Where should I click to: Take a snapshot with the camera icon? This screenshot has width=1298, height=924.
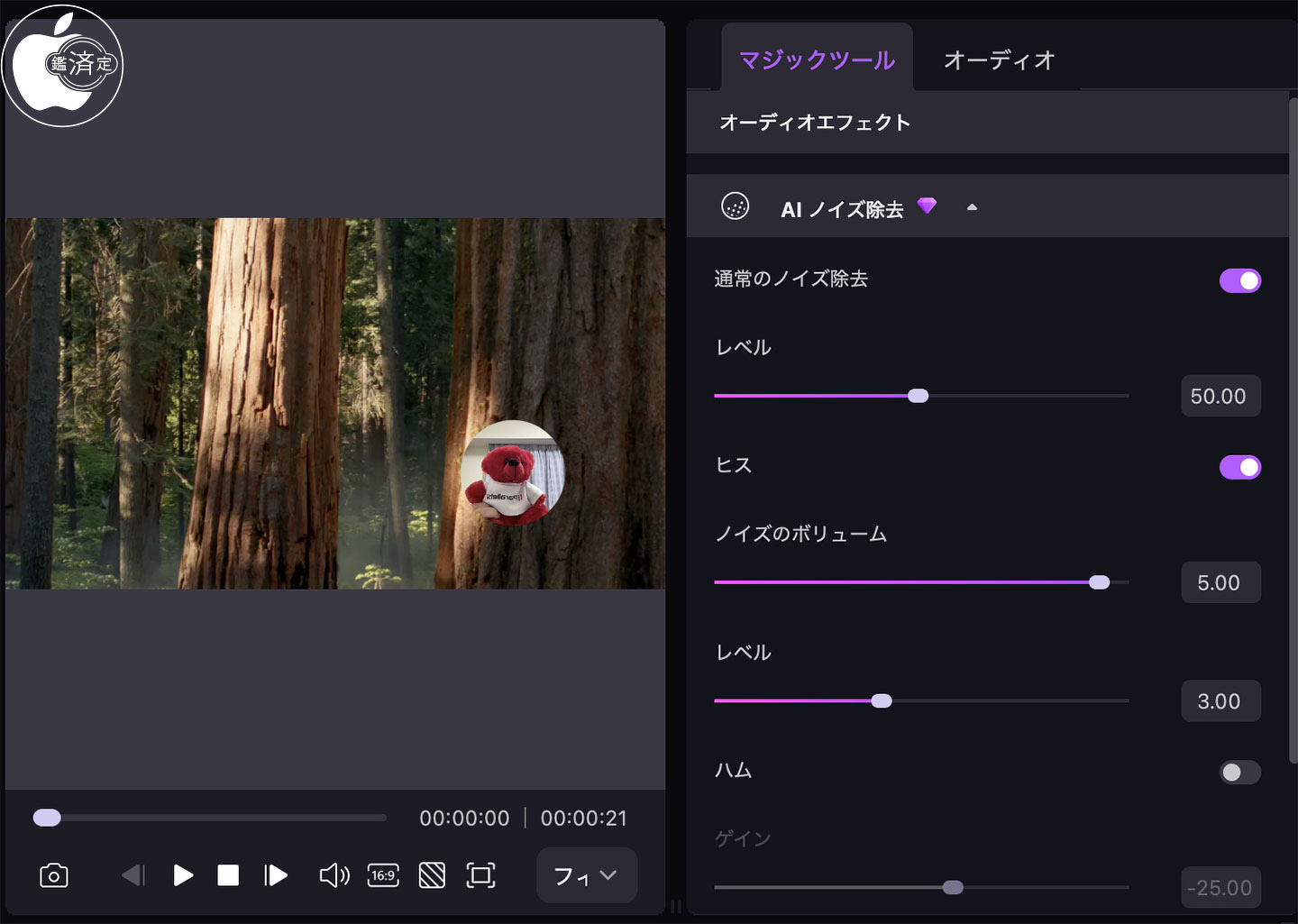coord(54,875)
